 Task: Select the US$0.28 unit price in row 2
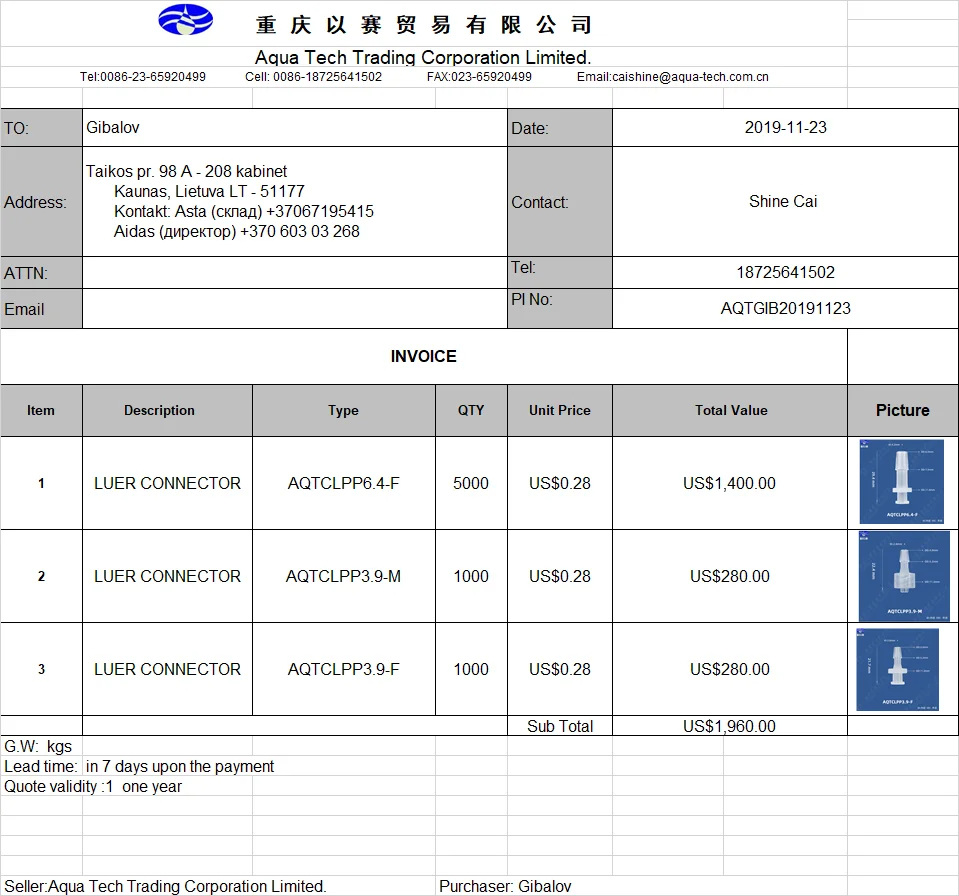tap(560, 576)
